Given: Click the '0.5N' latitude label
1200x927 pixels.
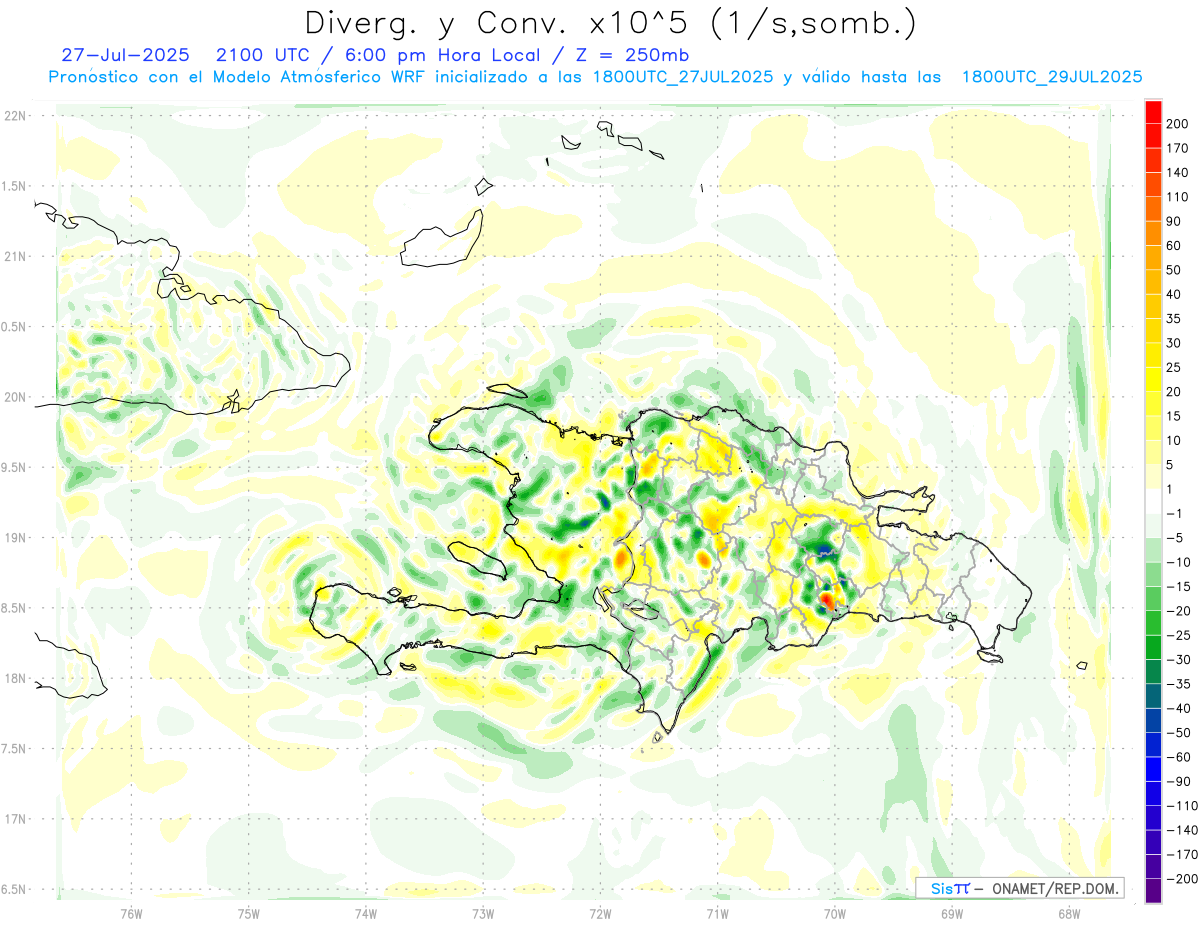Looking at the screenshot, I should 14,327.
